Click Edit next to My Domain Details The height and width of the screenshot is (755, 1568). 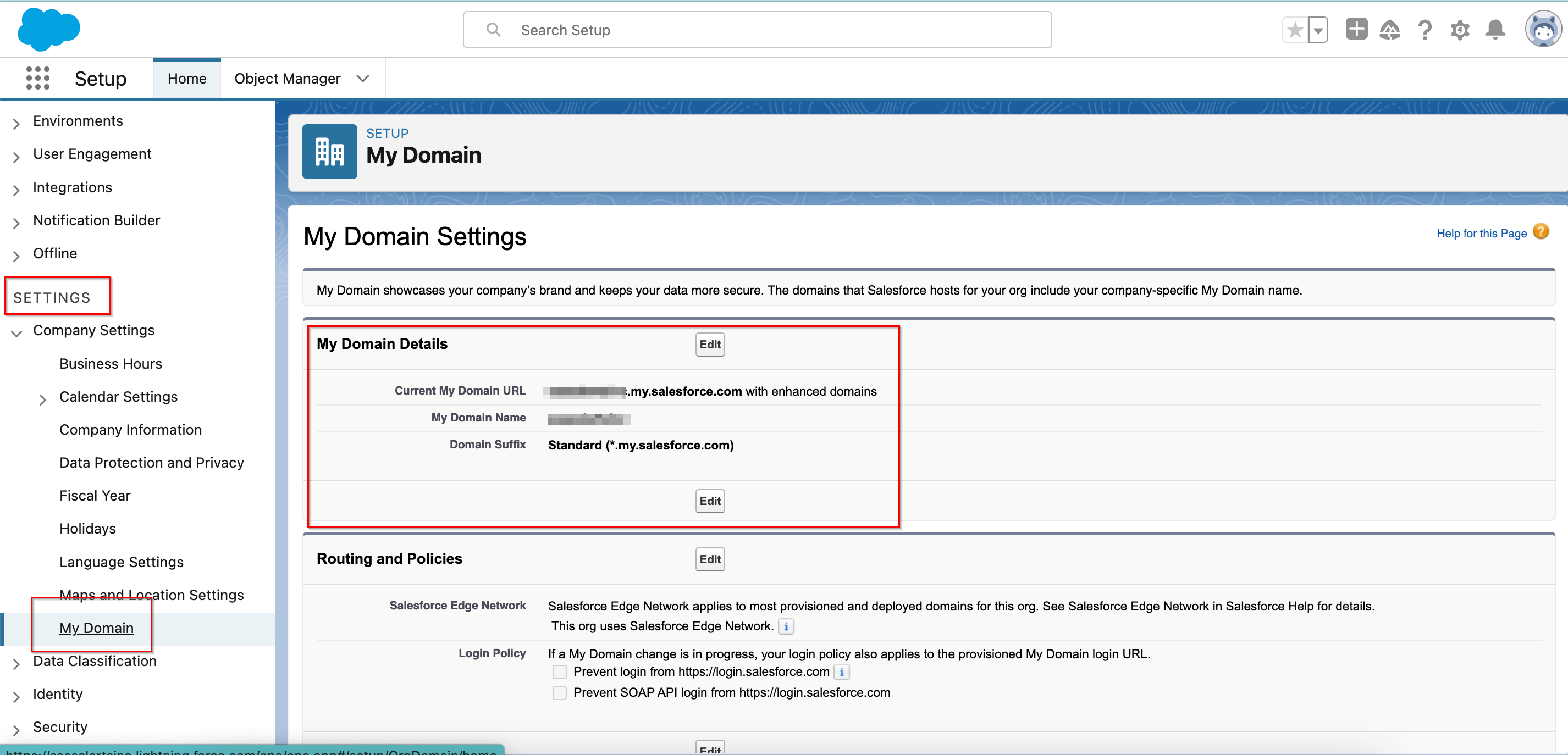(710, 345)
